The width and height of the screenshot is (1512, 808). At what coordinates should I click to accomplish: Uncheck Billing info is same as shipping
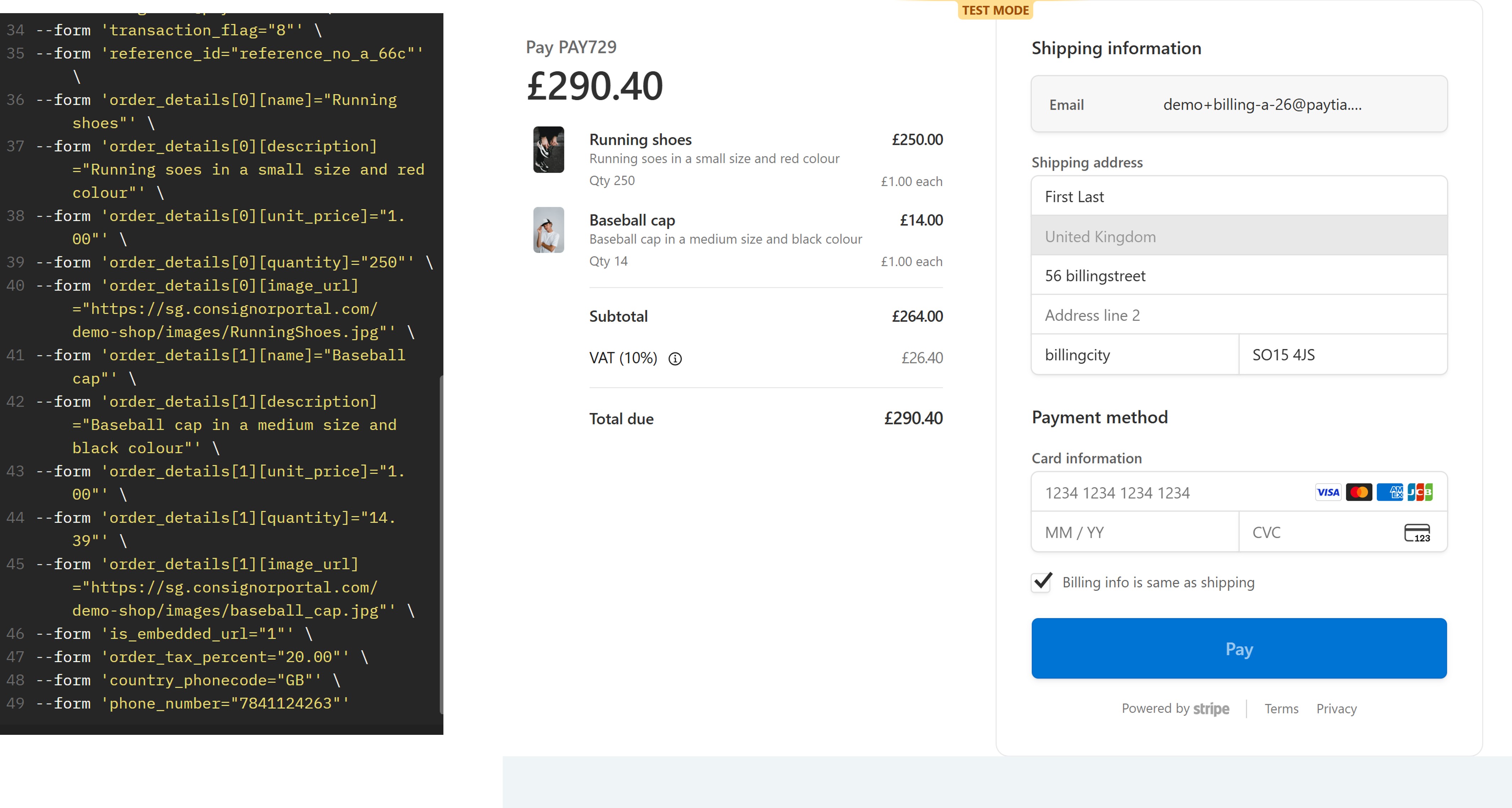coord(1042,582)
